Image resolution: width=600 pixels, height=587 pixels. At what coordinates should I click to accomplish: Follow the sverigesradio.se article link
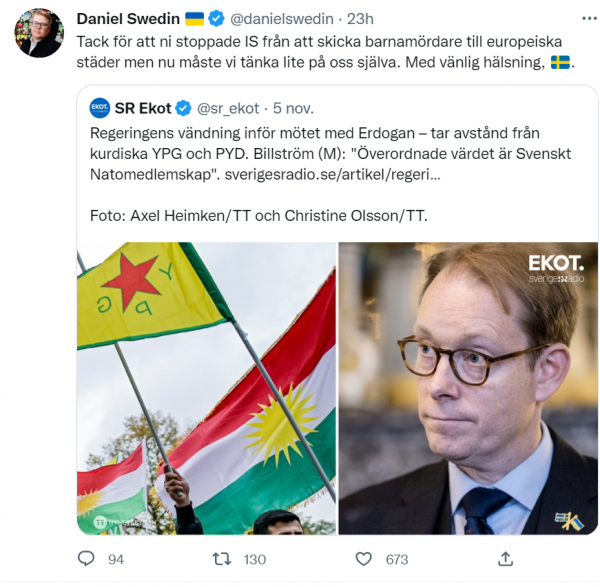333,174
